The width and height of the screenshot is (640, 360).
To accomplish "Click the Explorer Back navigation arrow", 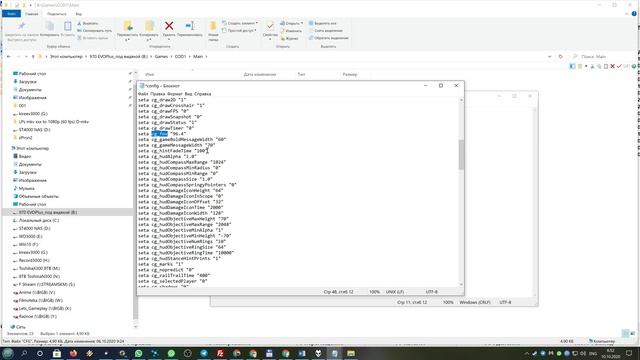I will pos(9,56).
